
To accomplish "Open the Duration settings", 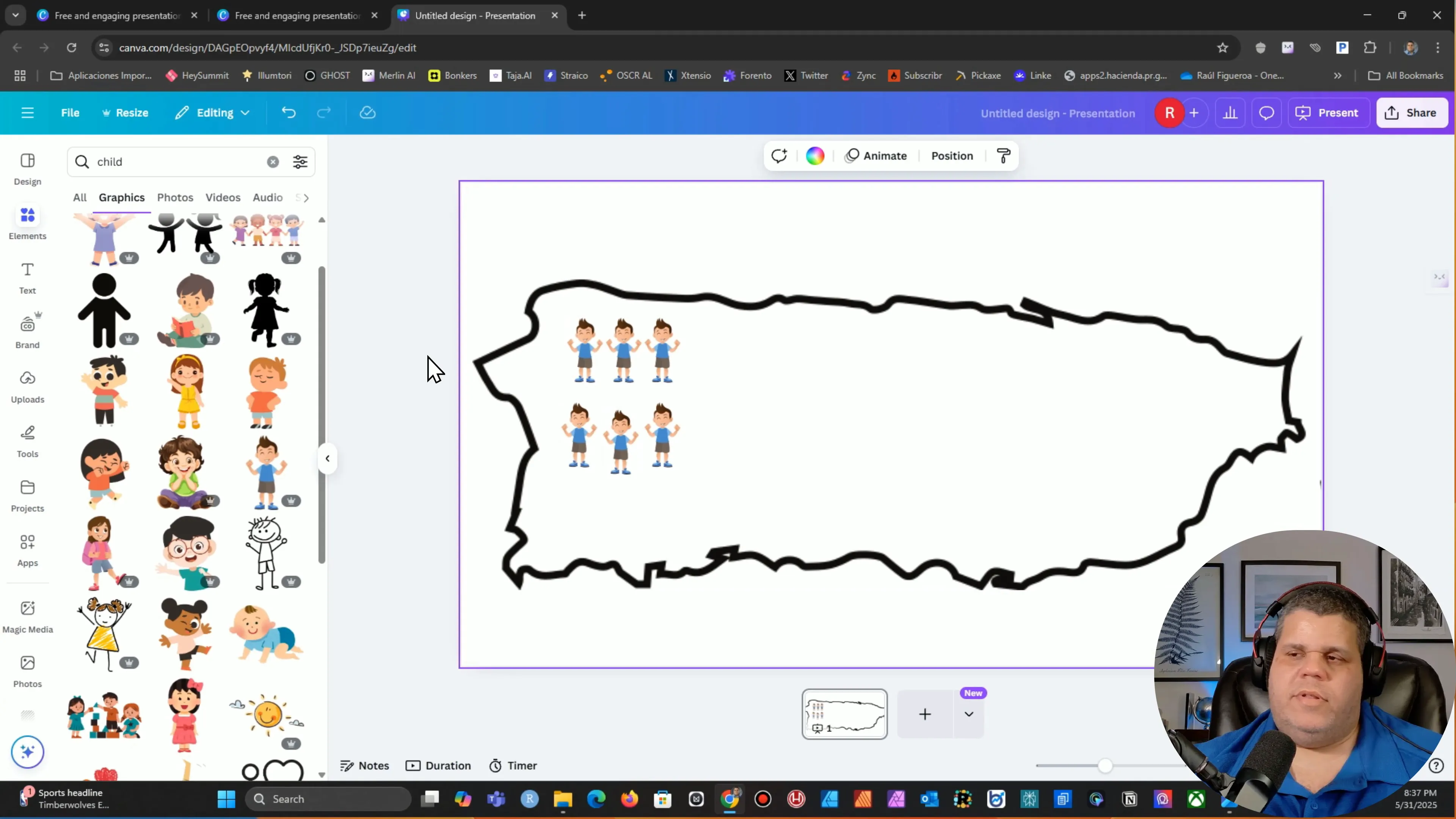I will coord(438,765).
